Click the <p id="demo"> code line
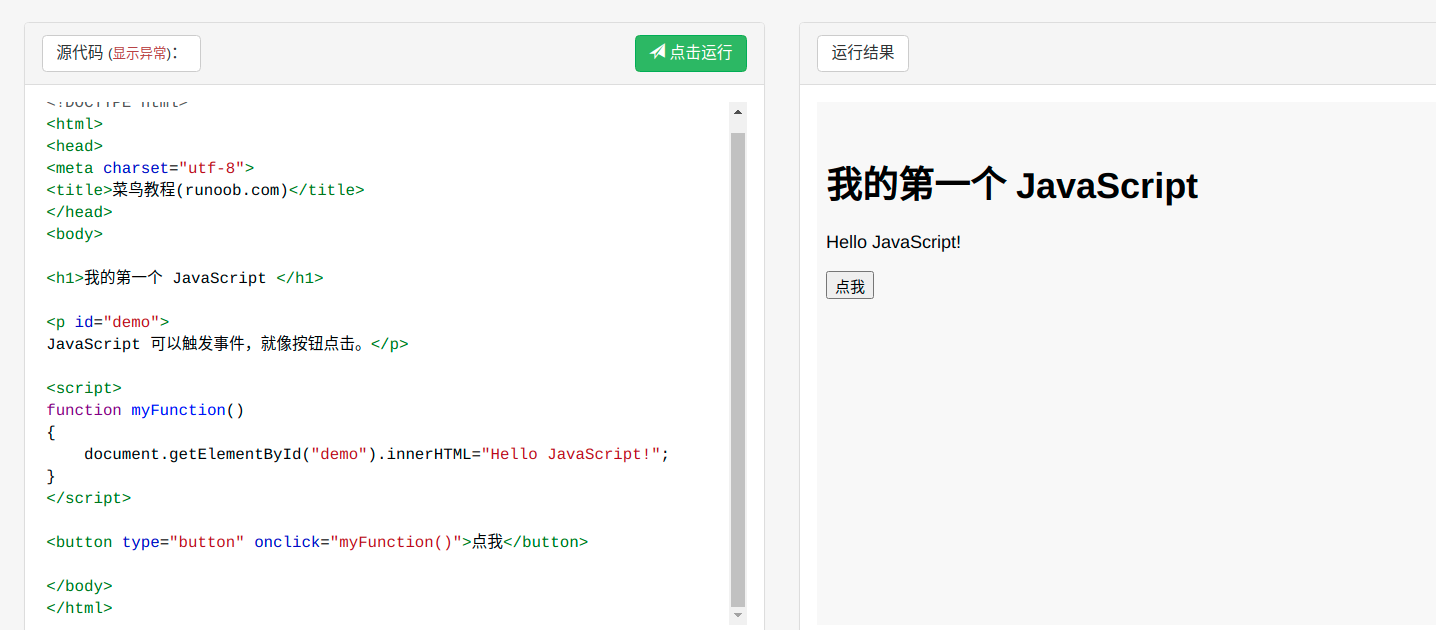 click(108, 322)
